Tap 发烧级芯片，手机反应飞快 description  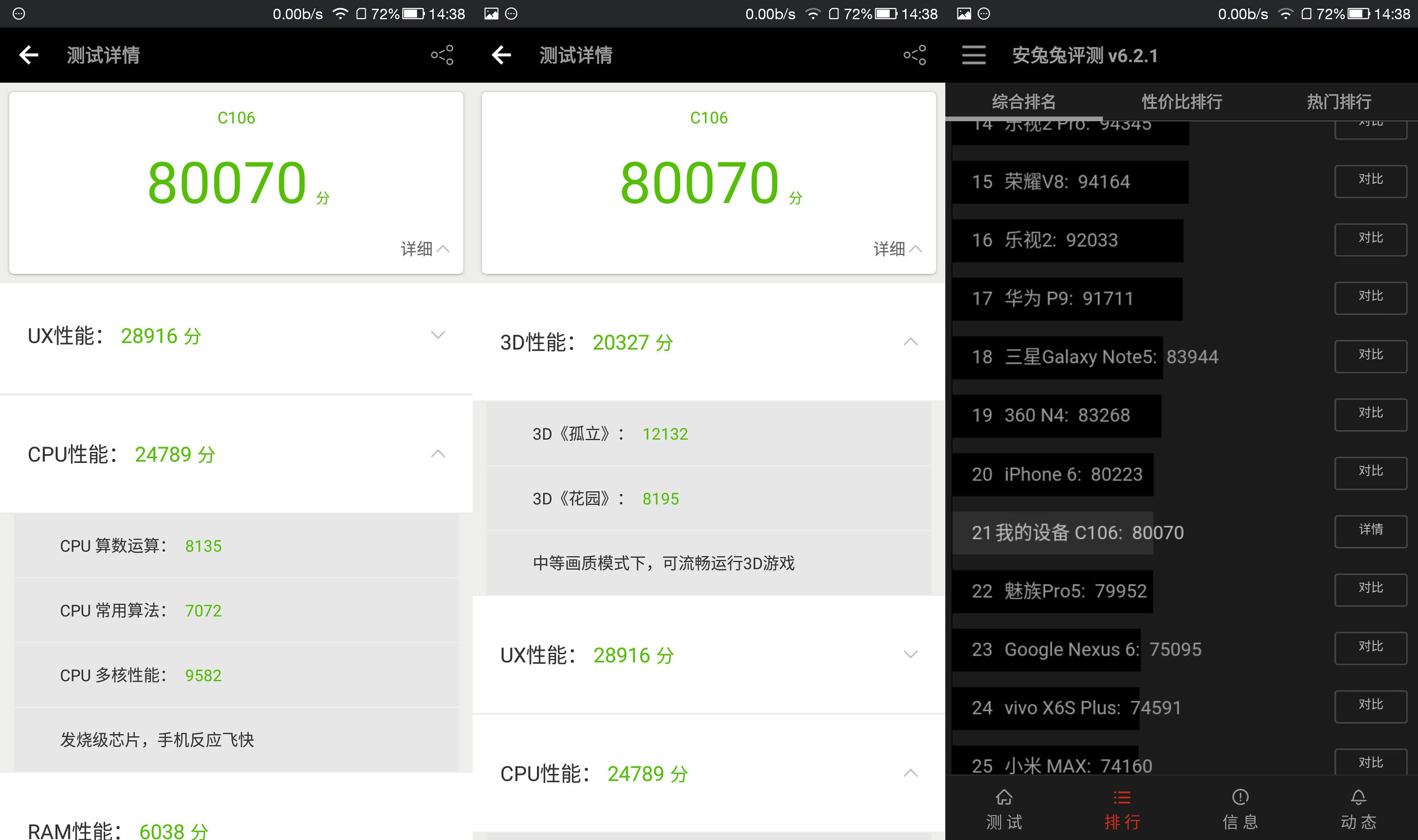(x=157, y=739)
